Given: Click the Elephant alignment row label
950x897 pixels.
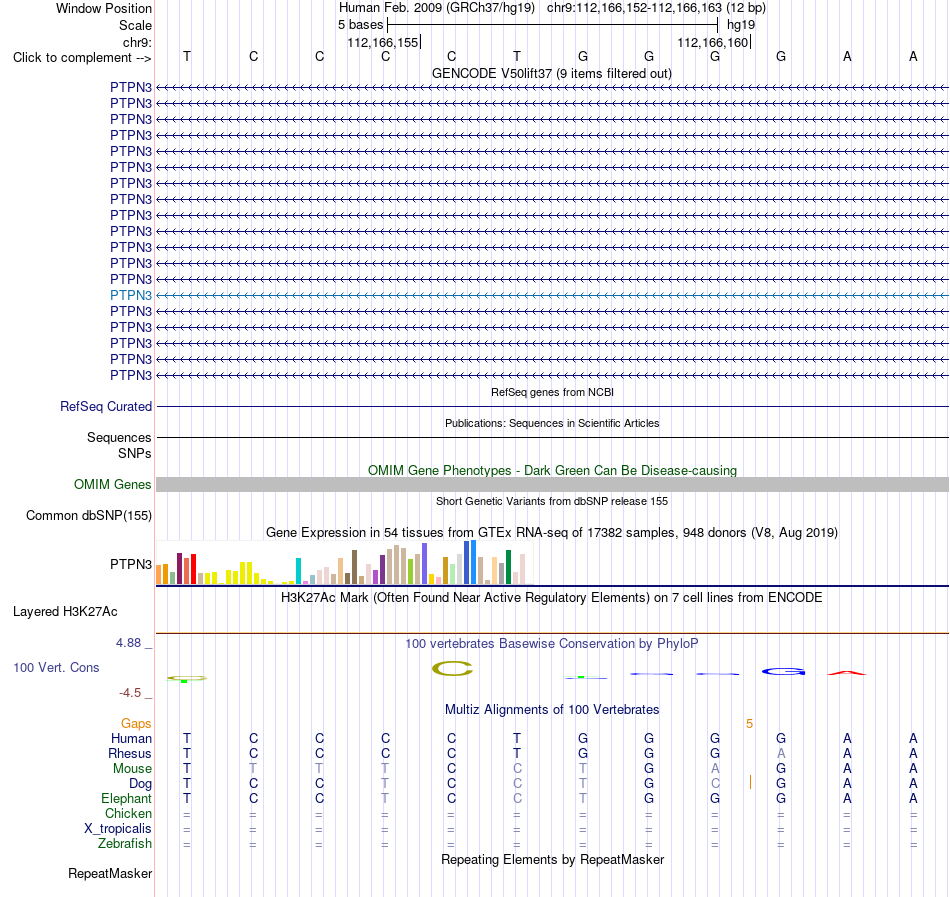Looking at the screenshot, I should point(126,798).
